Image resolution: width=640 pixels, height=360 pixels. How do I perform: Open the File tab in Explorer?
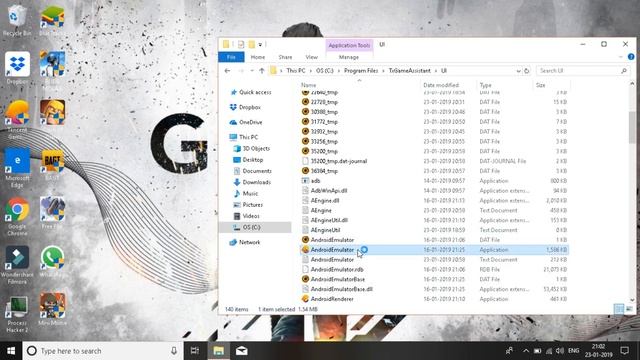pos(231,57)
